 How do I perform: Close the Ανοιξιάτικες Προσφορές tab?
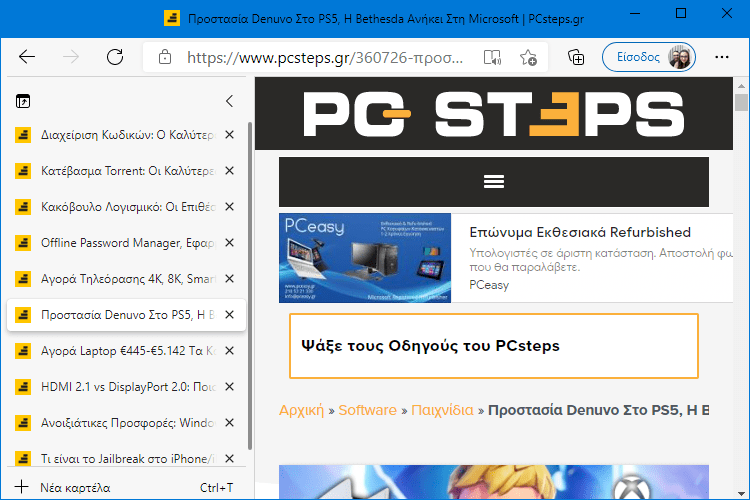(230, 422)
